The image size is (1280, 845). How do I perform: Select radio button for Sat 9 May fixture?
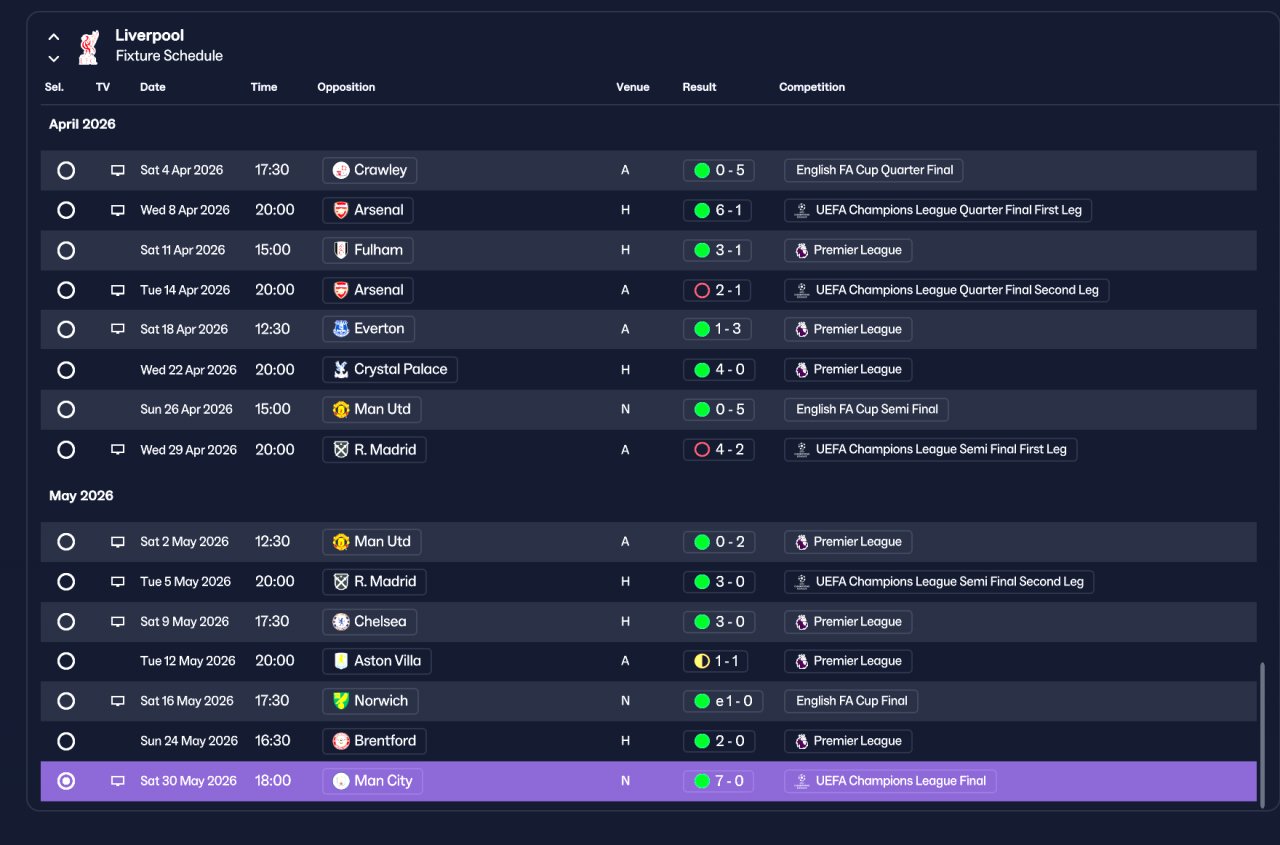[66, 621]
